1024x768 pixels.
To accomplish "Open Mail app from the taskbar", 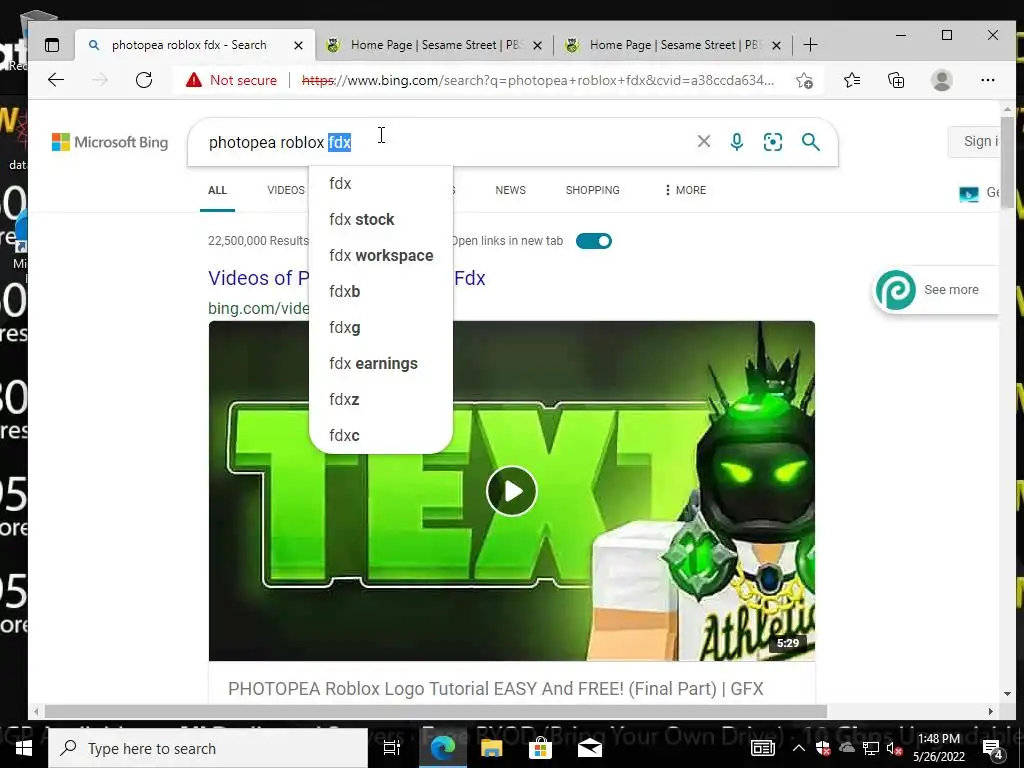I will pos(589,748).
